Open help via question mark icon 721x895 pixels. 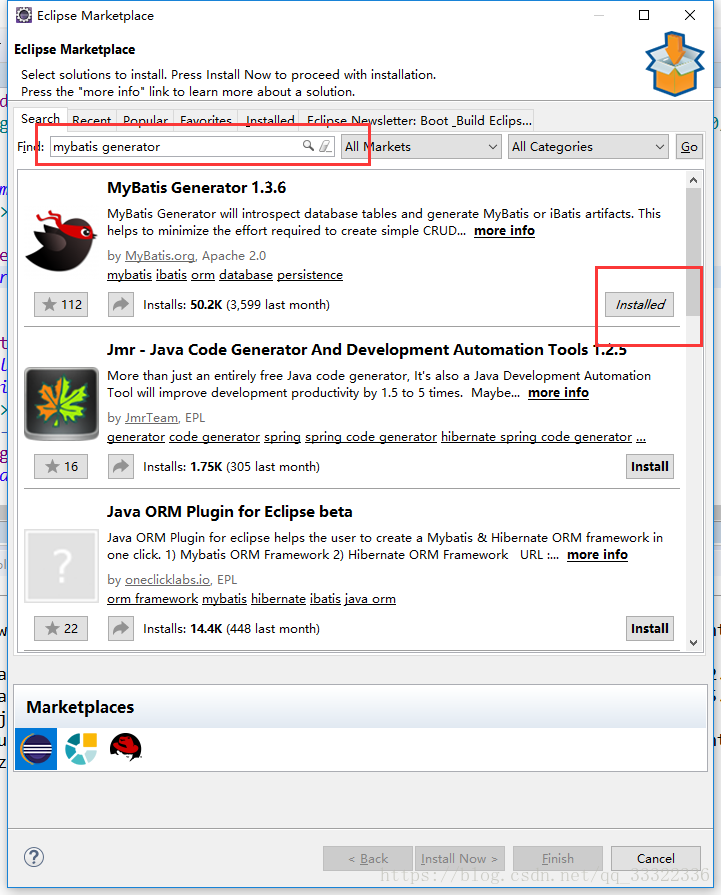coord(34,857)
